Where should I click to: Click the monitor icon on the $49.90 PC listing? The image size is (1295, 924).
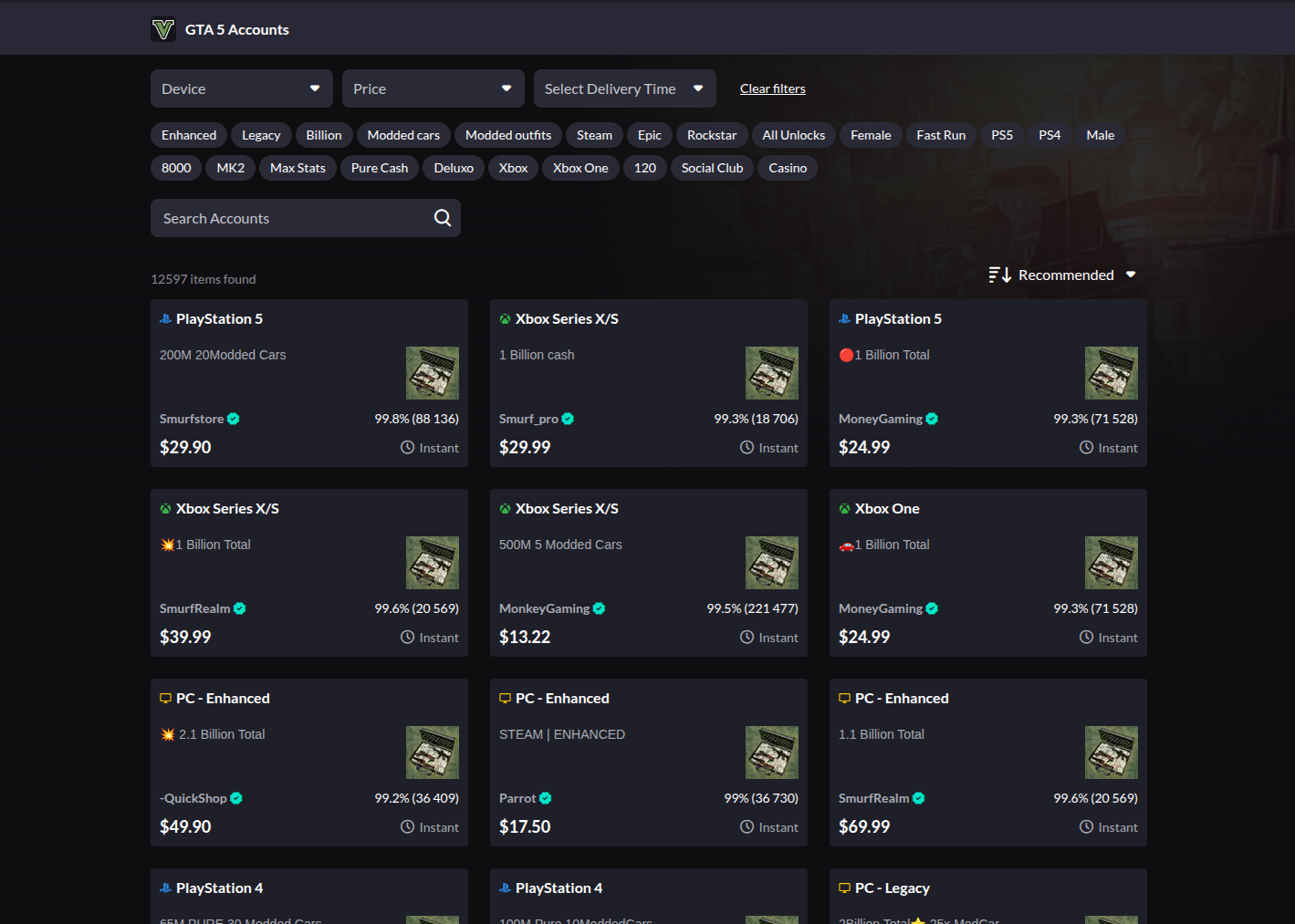165,699
